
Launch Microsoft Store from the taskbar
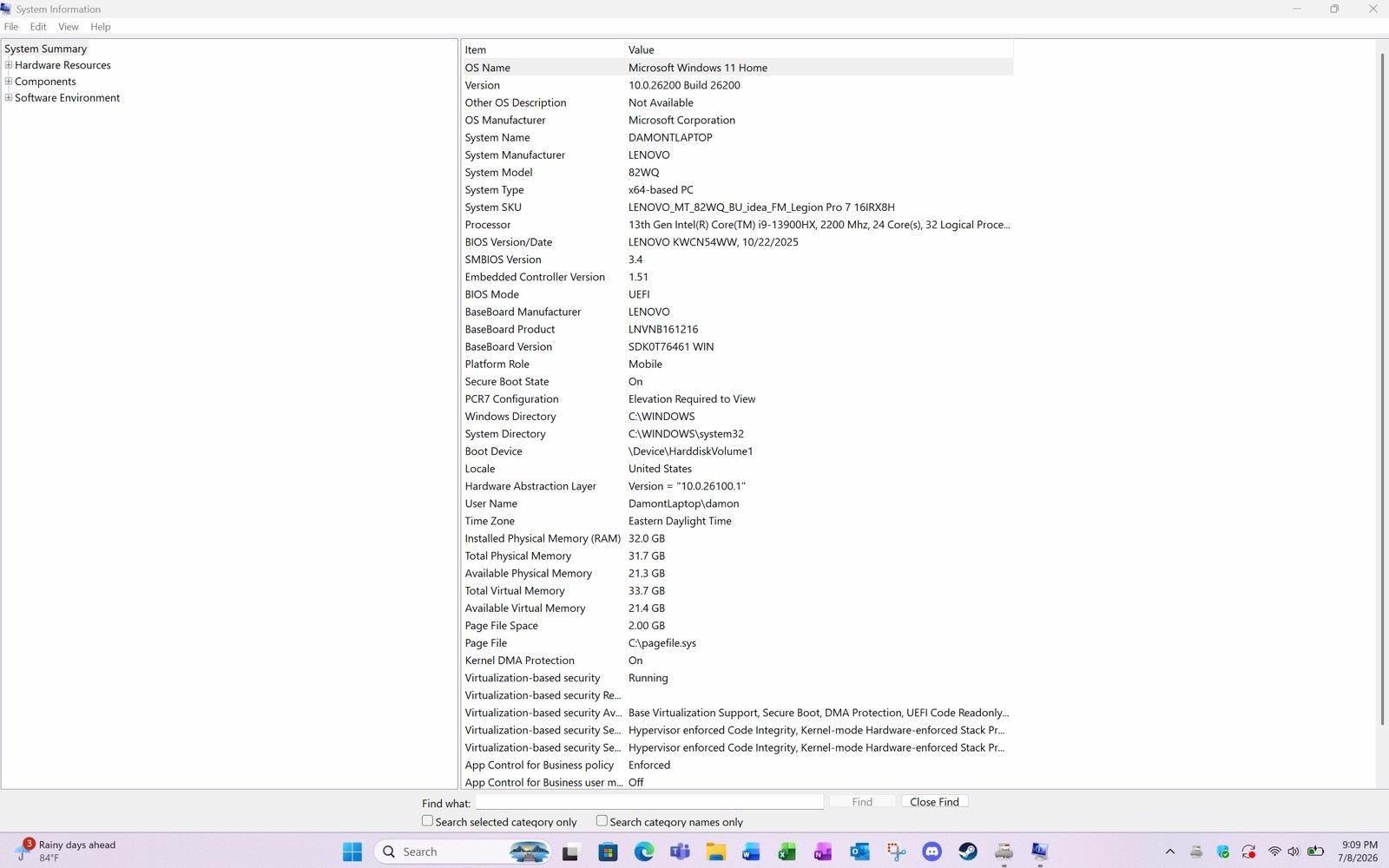coord(608,852)
